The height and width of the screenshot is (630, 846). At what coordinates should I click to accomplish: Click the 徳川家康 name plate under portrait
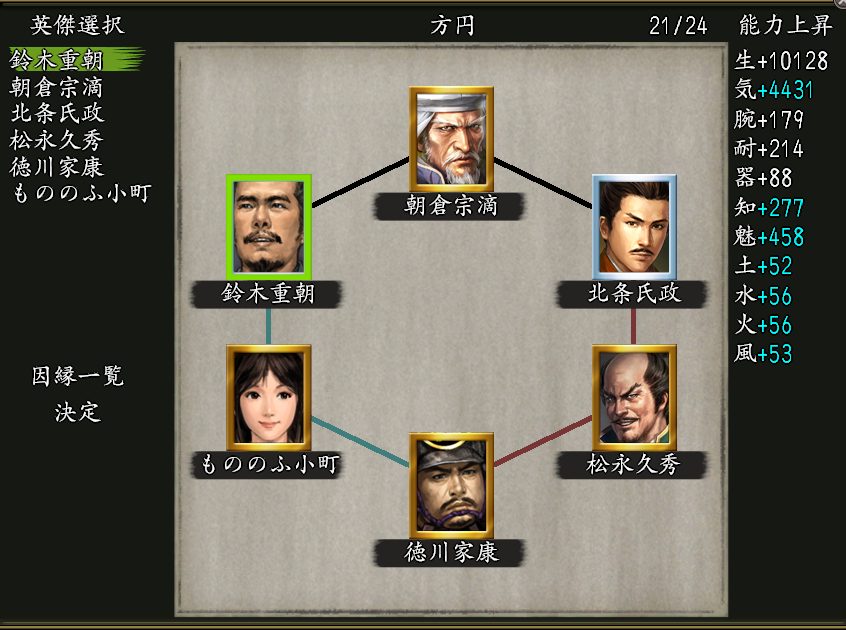(x=449, y=553)
